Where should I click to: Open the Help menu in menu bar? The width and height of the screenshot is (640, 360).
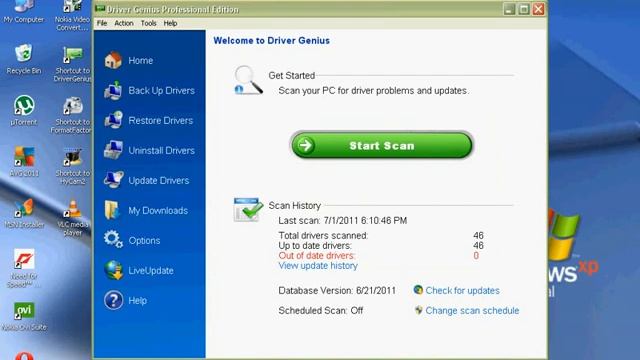click(170, 23)
